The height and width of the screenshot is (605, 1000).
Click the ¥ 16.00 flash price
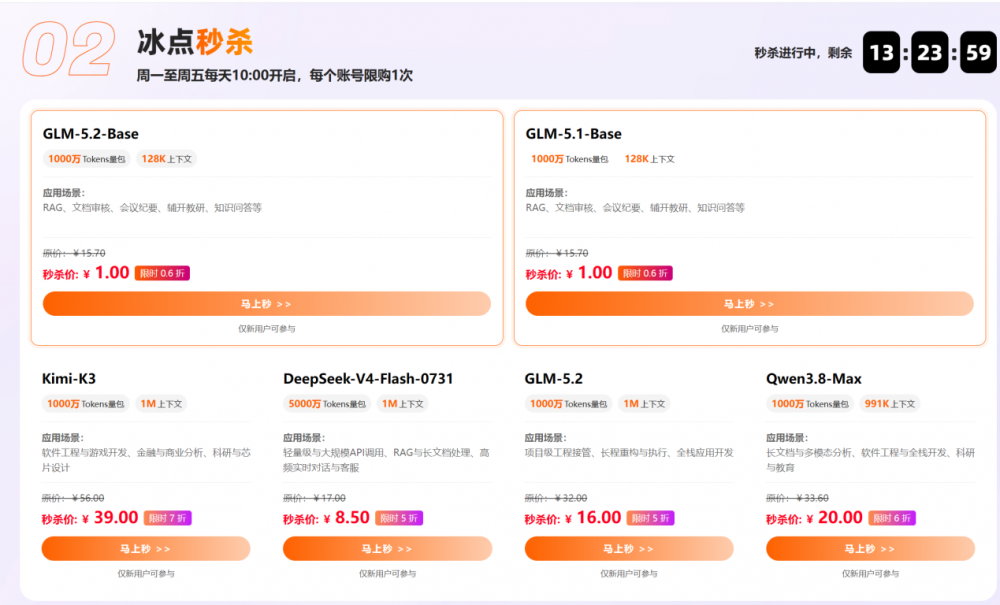[593, 518]
